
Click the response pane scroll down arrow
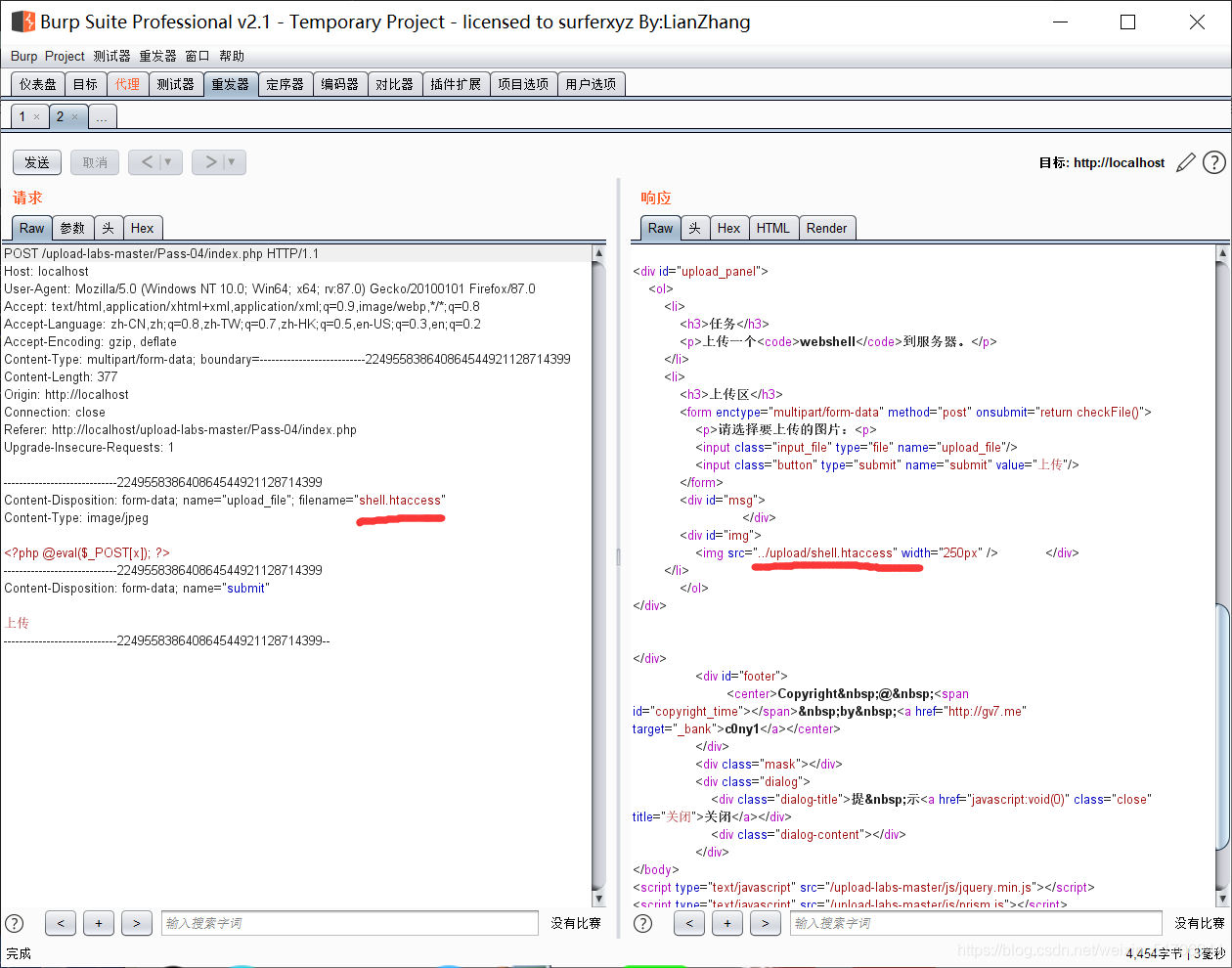[1222, 899]
